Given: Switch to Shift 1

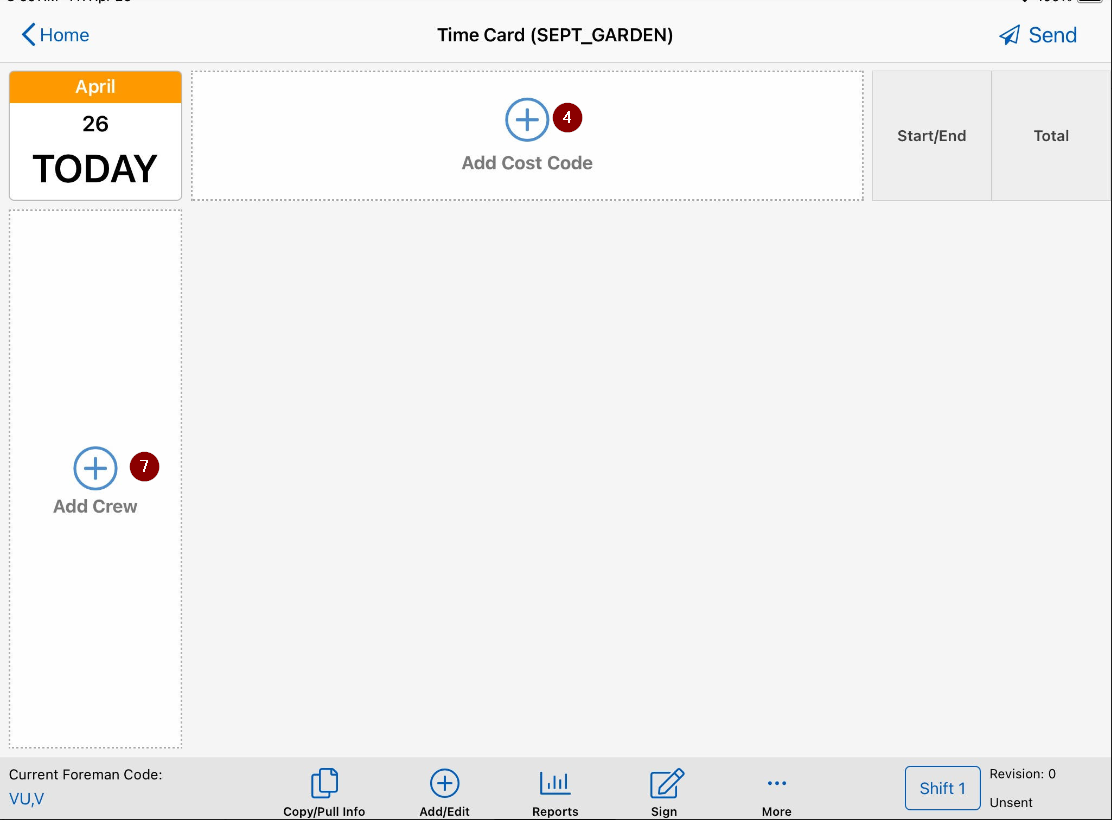Looking at the screenshot, I should point(942,788).
